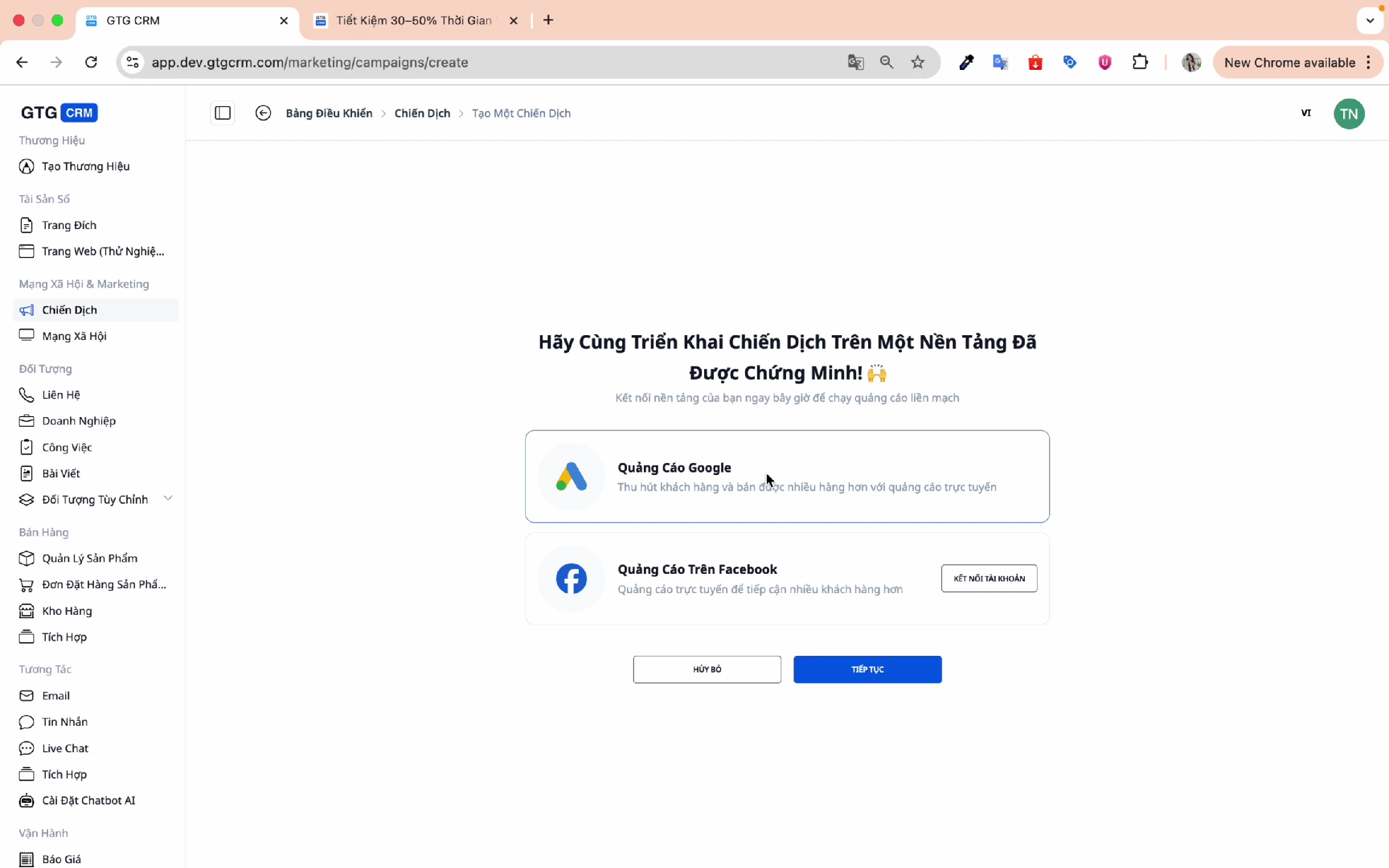This screenshot has width=1389, height=868.
Task: Open Cài Đặt Chatbot AI robot icon
Action: pos(27,800)
